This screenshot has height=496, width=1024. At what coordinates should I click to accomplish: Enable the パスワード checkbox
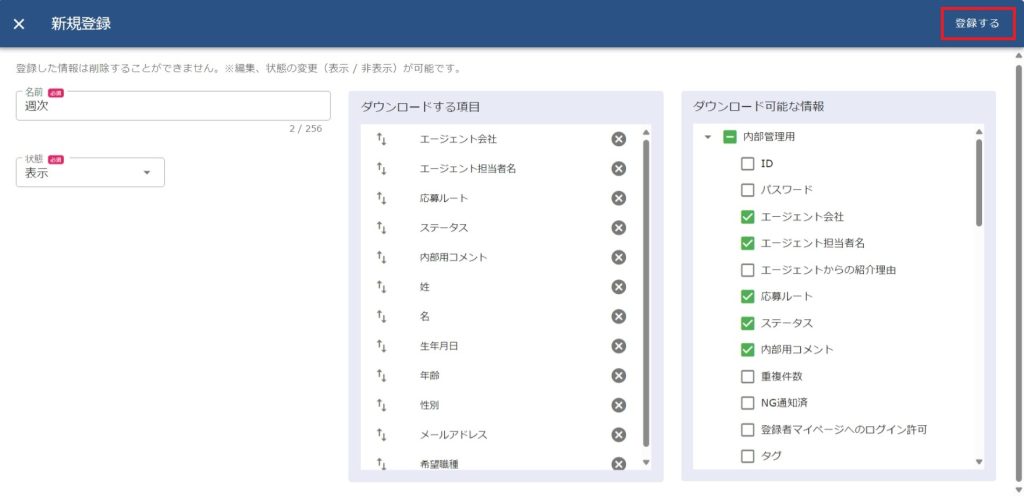tap(747, 190)
